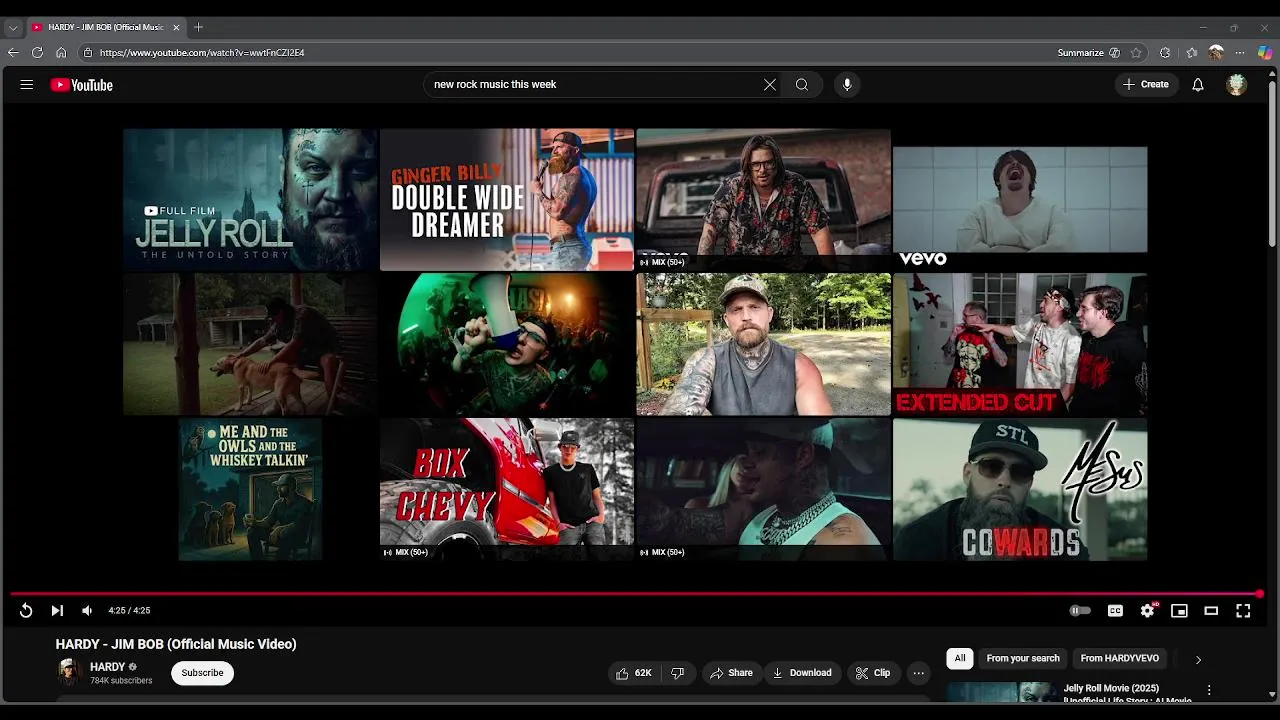Viewport: 1280px width, 720px height.
Task: Open the Copilot sidebar icon
Action: (x=1265, y=53)
